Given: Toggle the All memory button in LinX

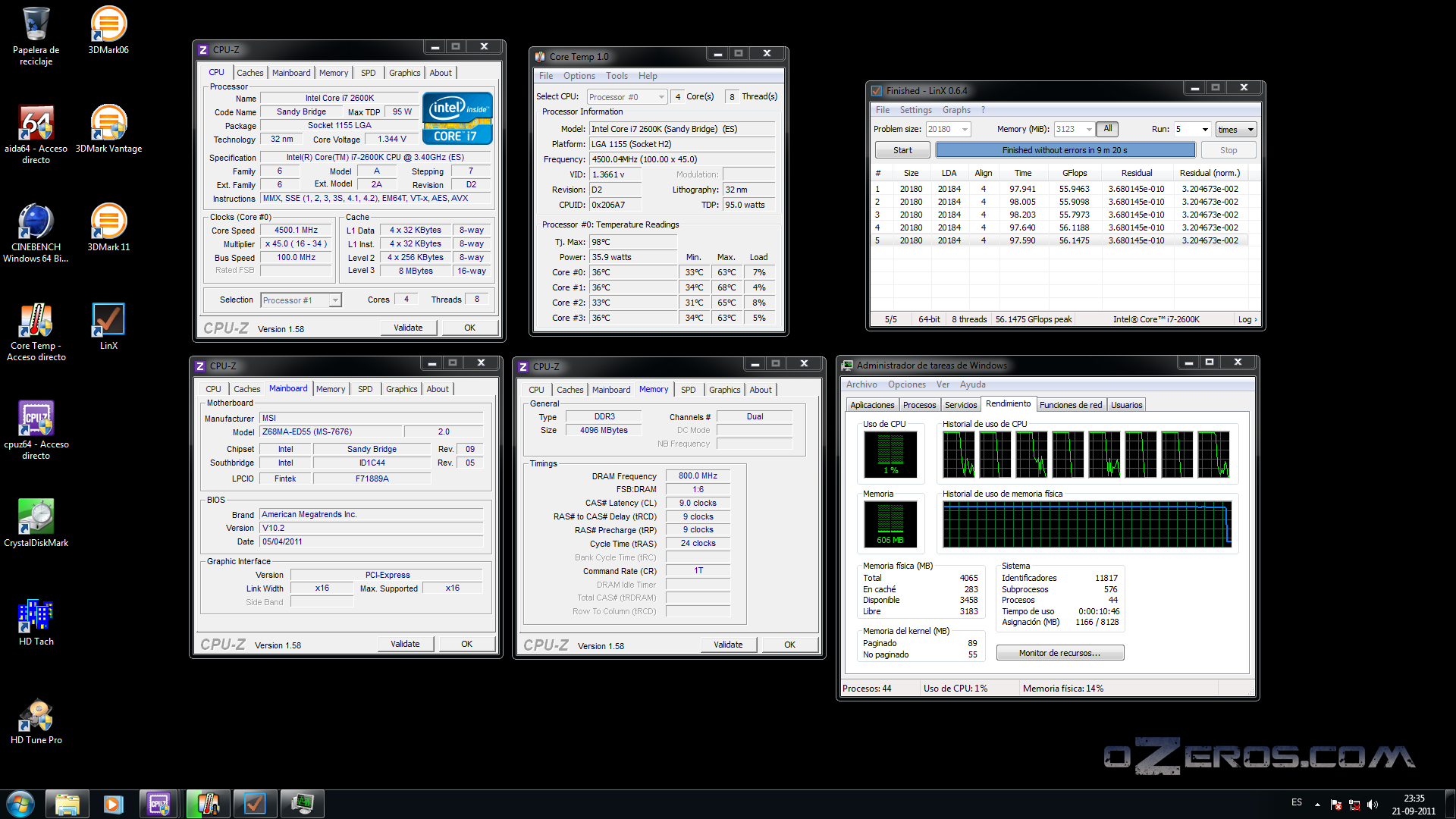Looking at the screenshot, I should click(1108, 129).
